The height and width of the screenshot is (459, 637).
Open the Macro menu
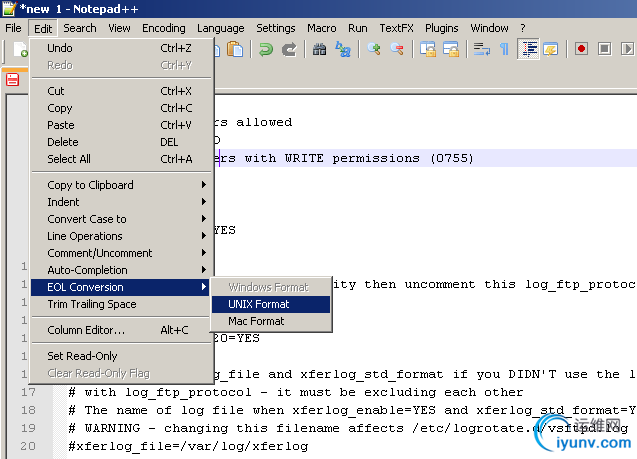(x=322, y=28)
